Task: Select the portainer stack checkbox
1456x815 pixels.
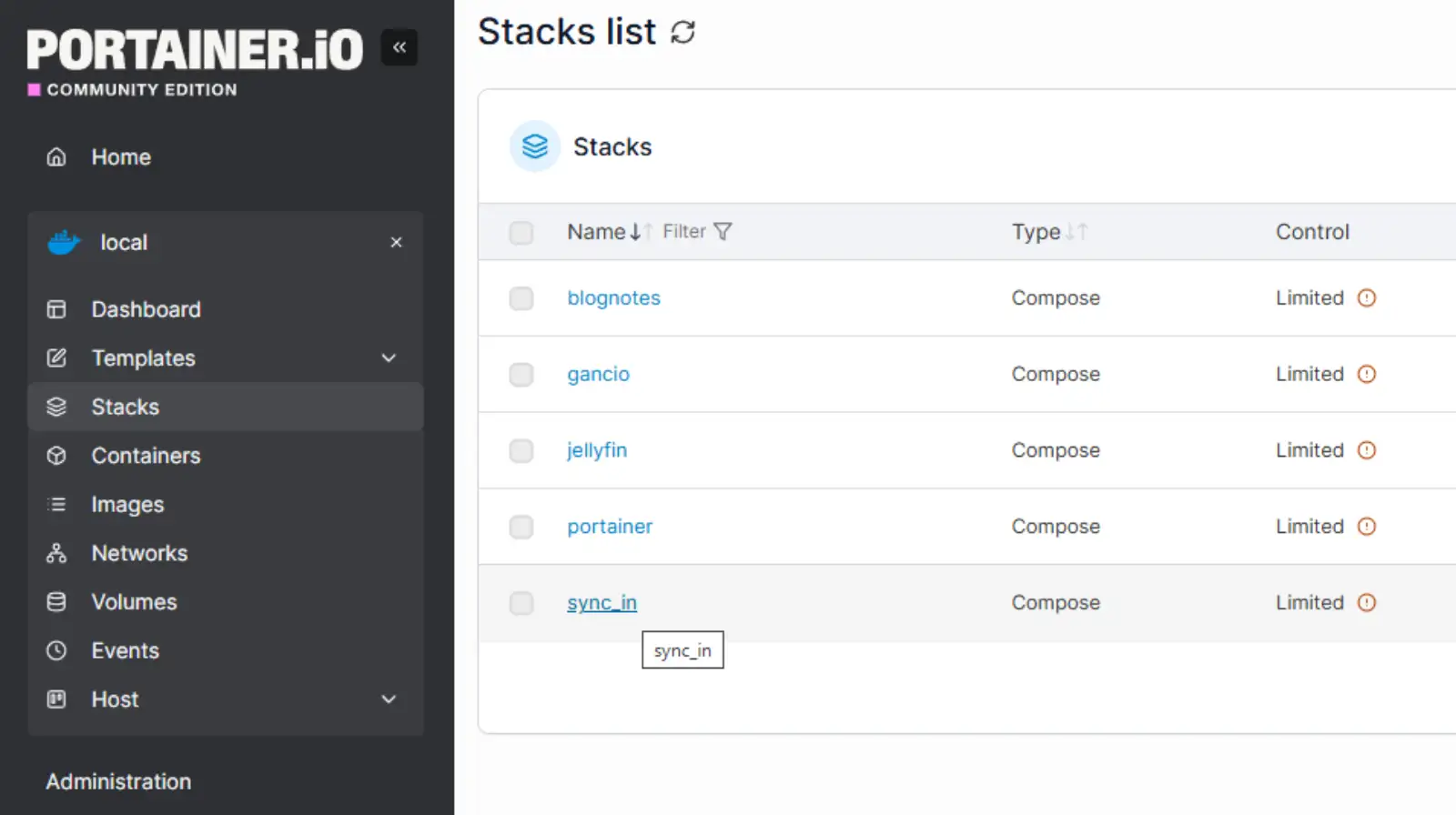Action: [x=521, y=527]
